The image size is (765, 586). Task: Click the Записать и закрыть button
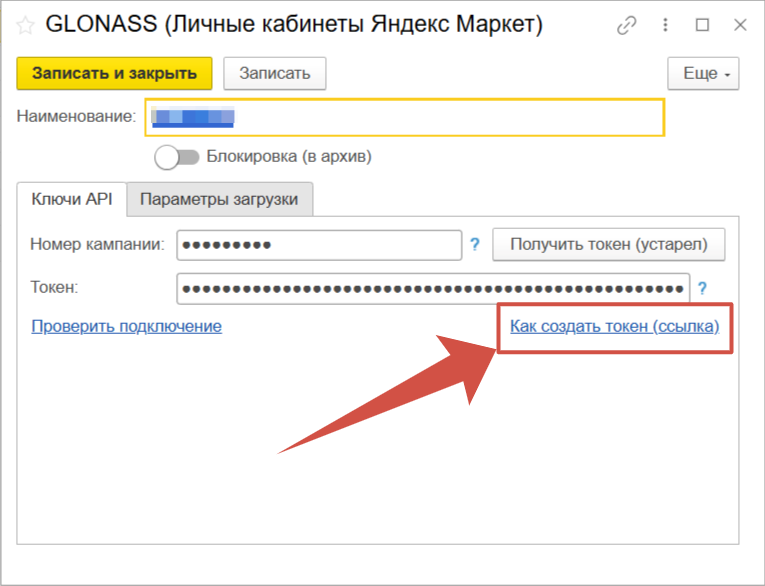point(114,74)
